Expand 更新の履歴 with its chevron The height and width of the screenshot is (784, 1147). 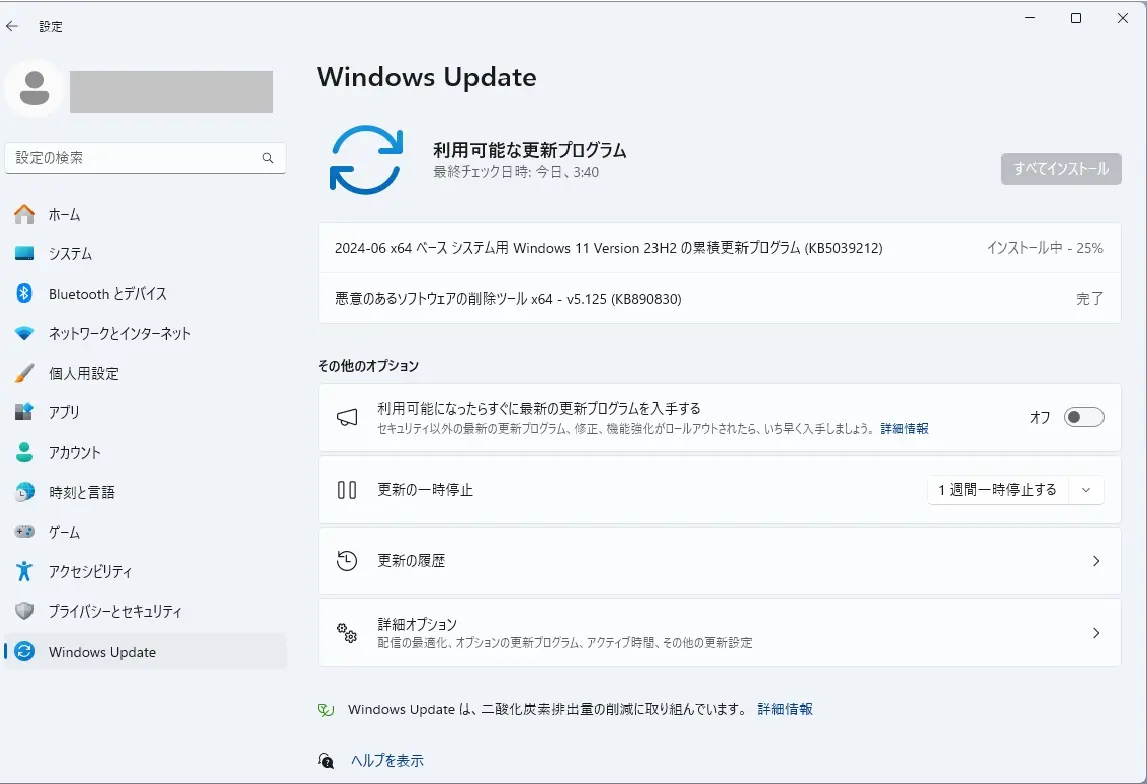tap(1095, 561)
